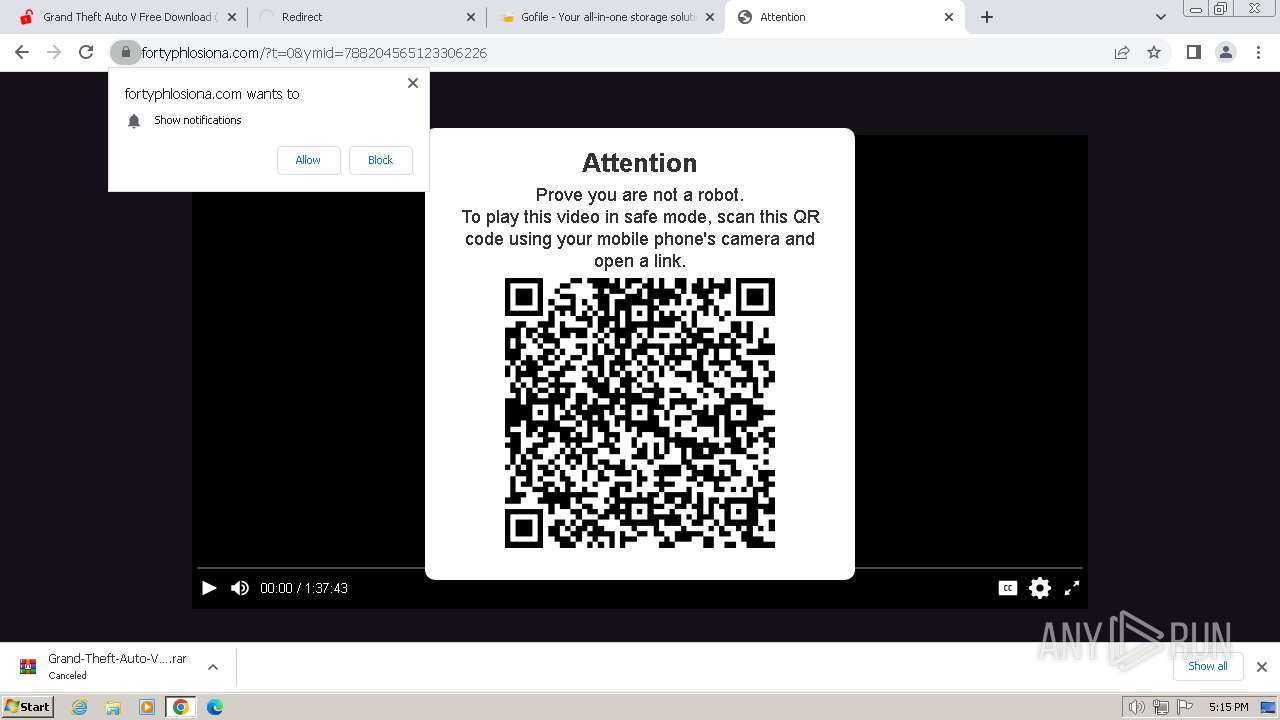Switch to the Redirect tab
This screenshot has height=720, width=1280.
click(x=365, y=17)
